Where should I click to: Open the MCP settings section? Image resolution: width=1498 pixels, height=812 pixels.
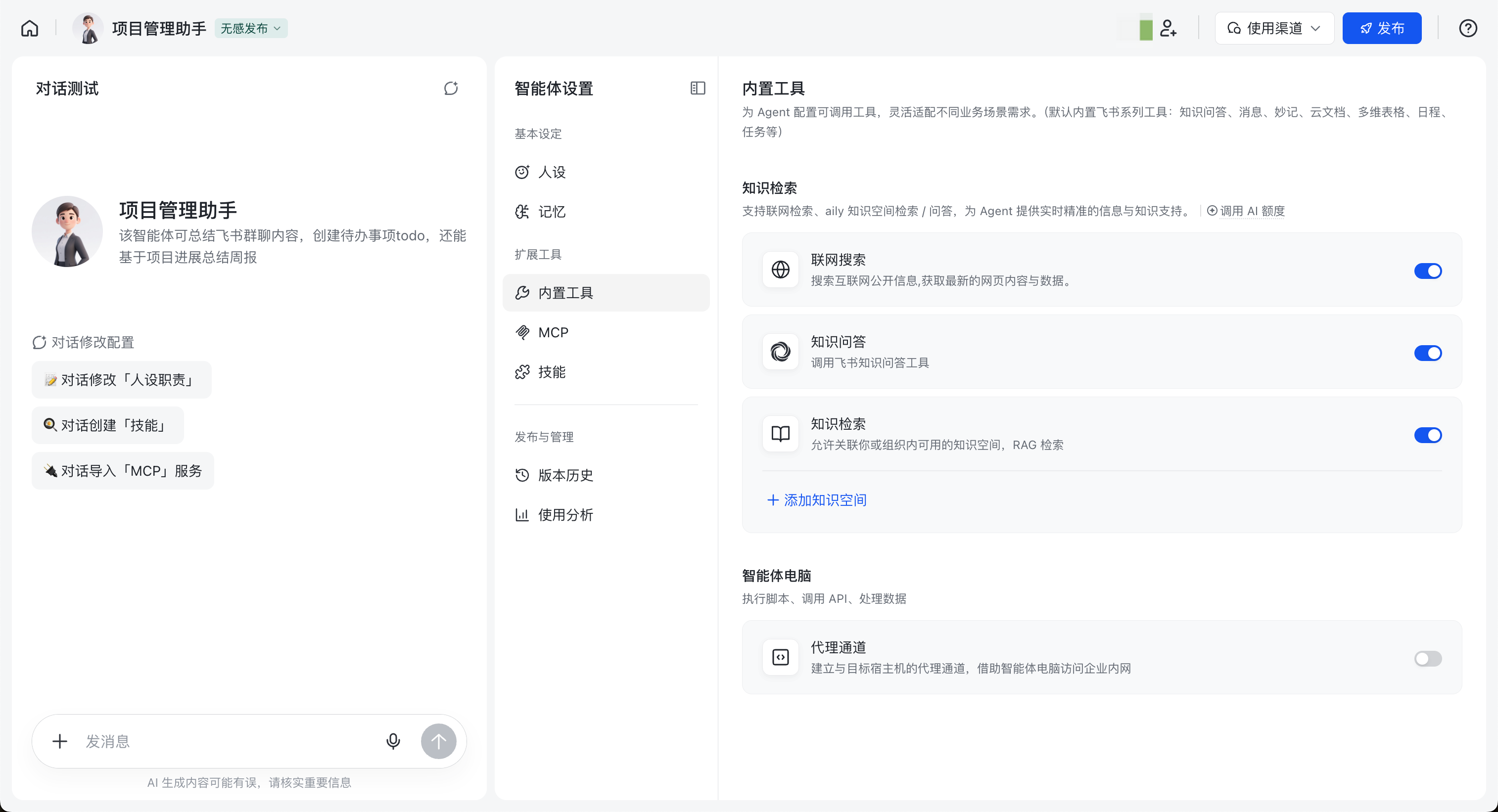(x=553, y=332)
